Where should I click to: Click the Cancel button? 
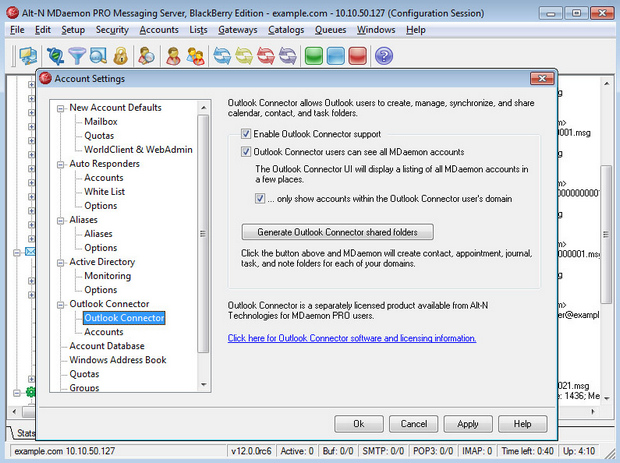point(414,424)
